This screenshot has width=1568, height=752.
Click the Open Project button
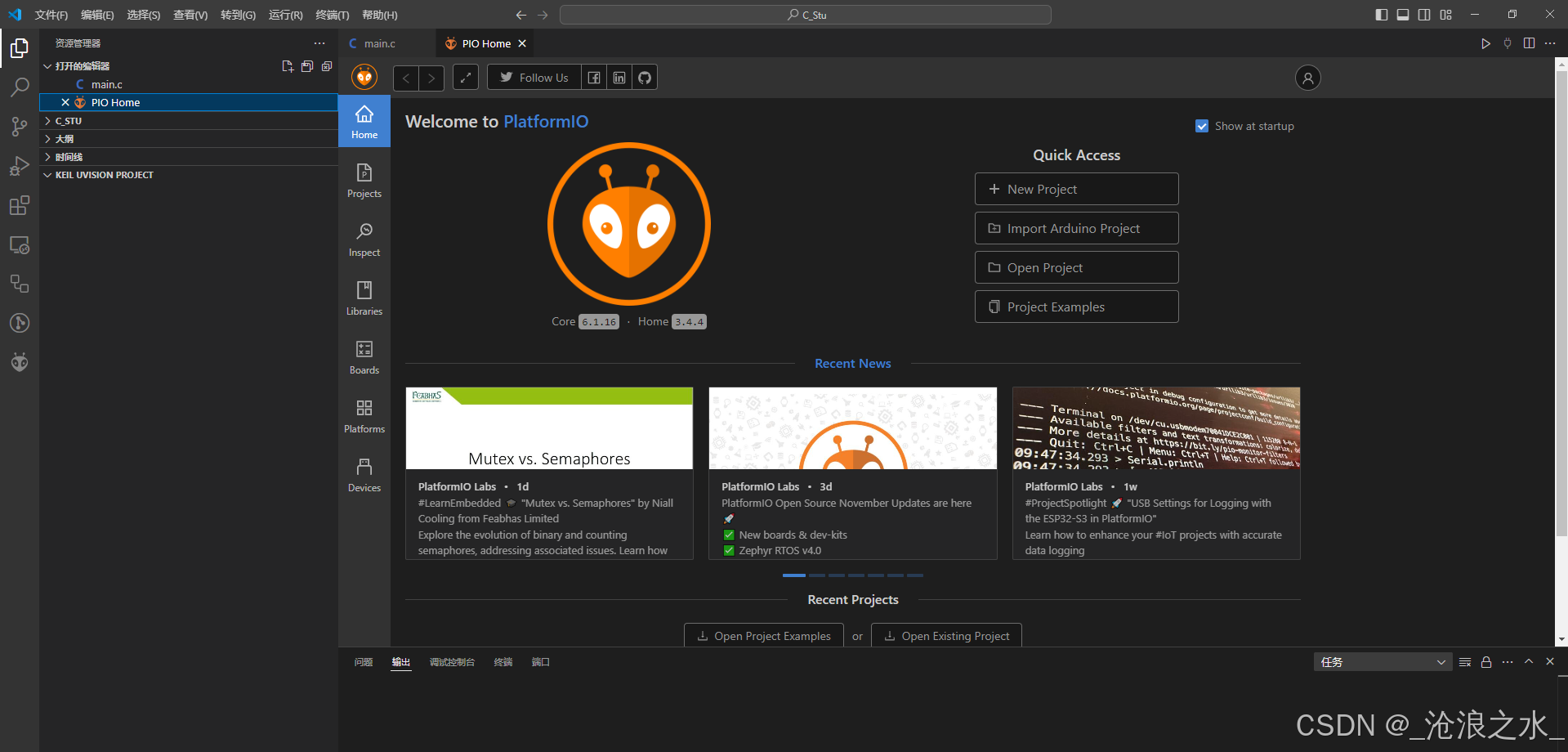point(1076,267)
